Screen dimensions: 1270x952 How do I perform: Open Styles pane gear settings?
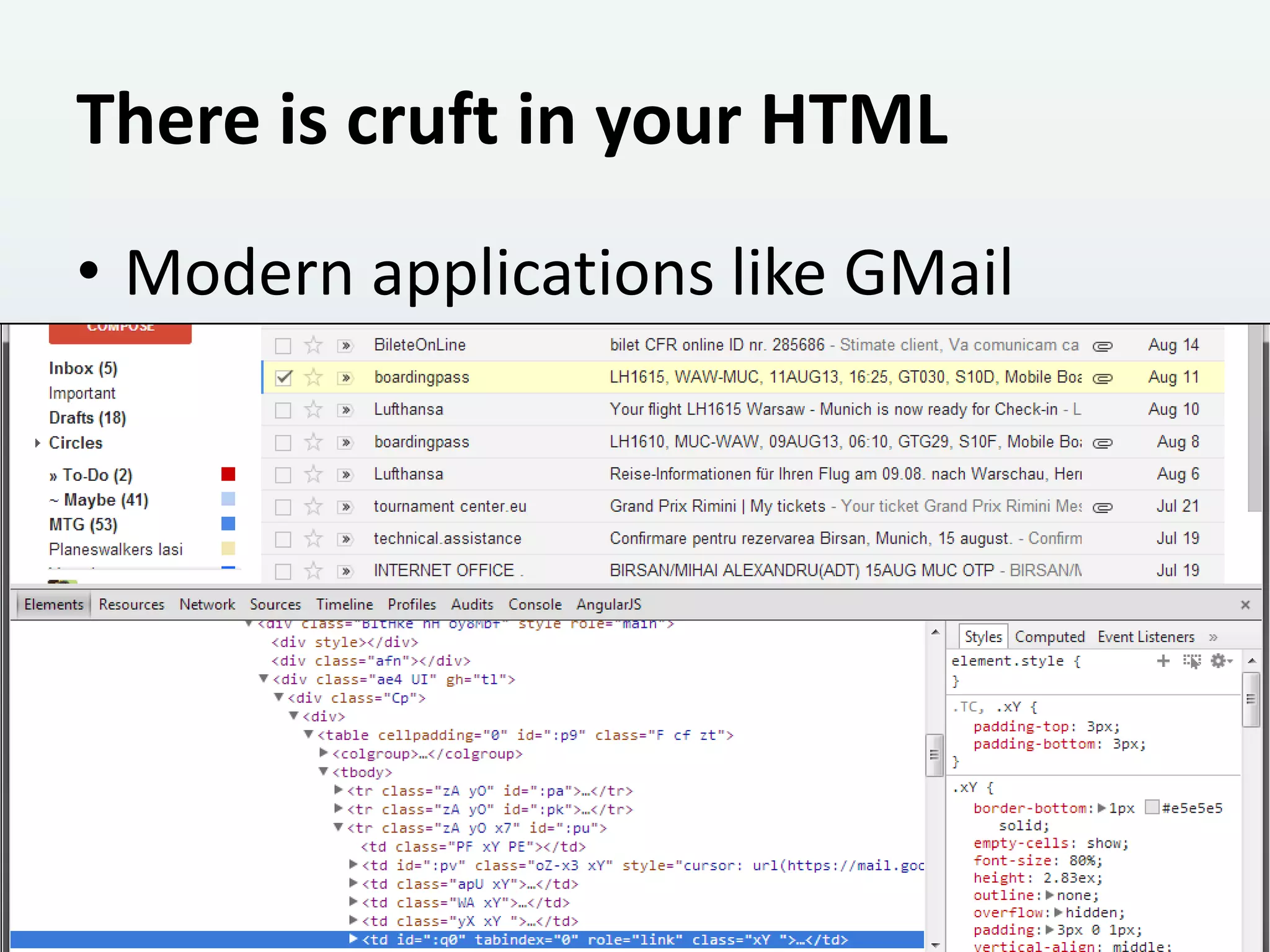[1221, 661]
